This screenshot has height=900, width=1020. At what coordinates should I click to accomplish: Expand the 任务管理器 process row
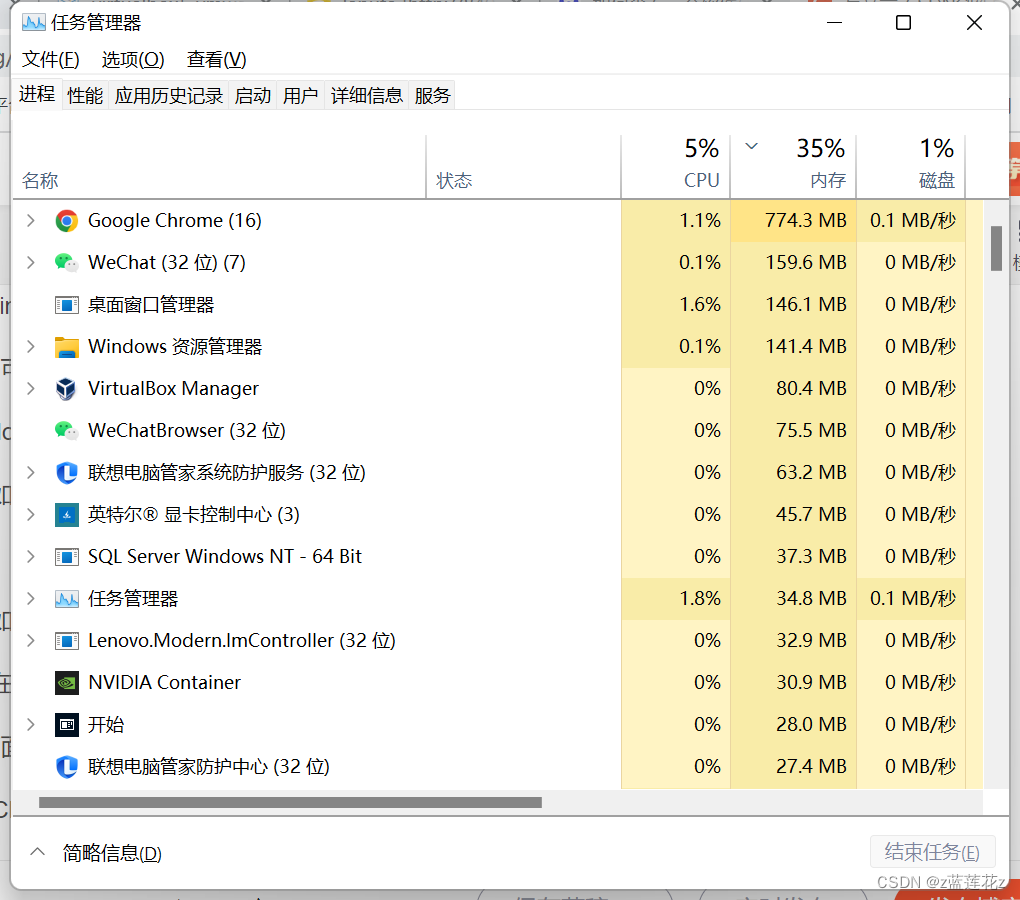point(31,599)
